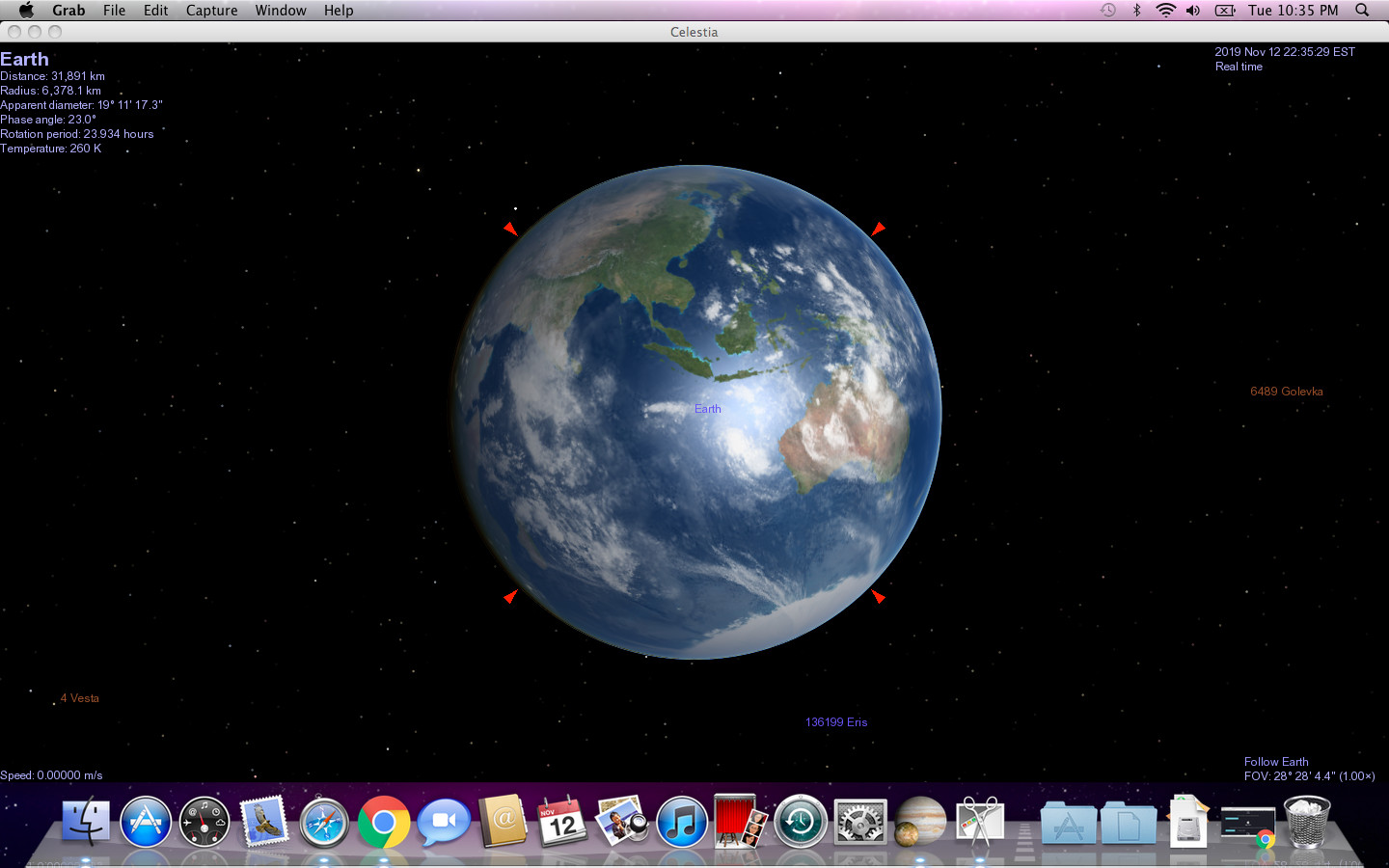Open Celestia from the Dock
The image size is (1389, 868).
pos(920,823)
